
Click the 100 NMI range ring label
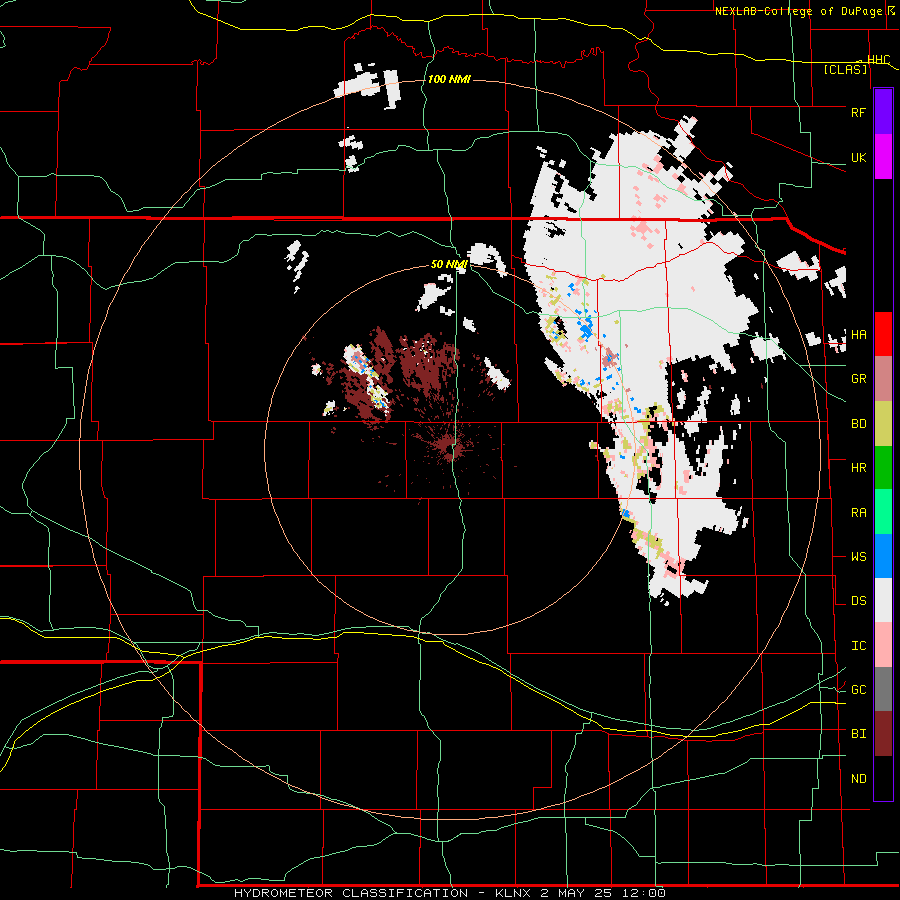coord(449,79)
